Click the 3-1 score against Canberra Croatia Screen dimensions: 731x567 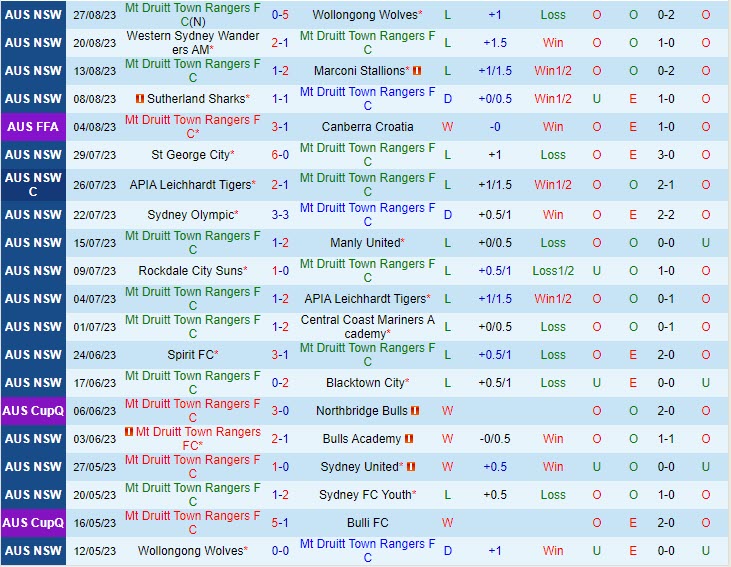(x=280, y=127)
